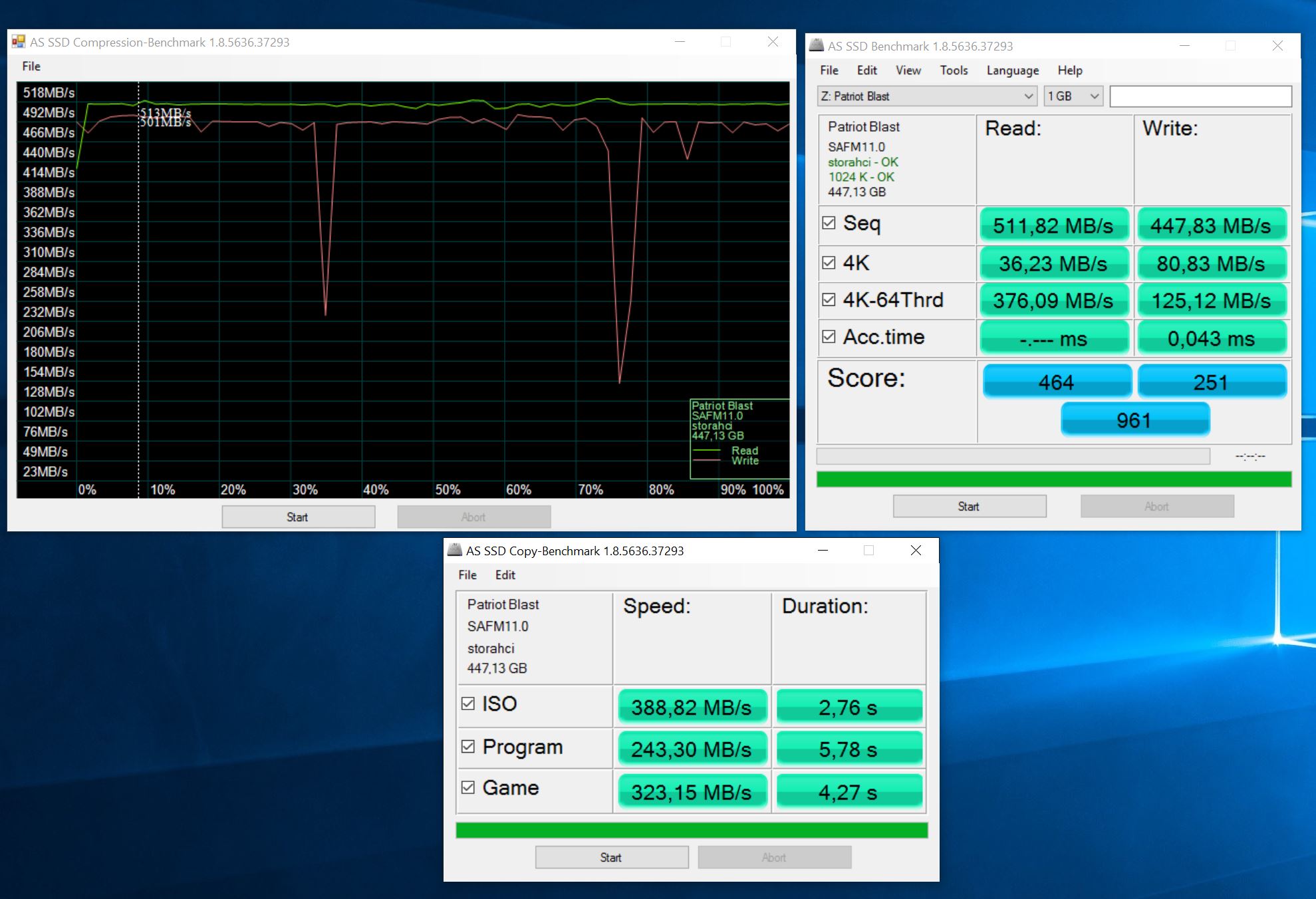
Task: Click Abort in Compression-Benchmark window
Action: [474, 517]
